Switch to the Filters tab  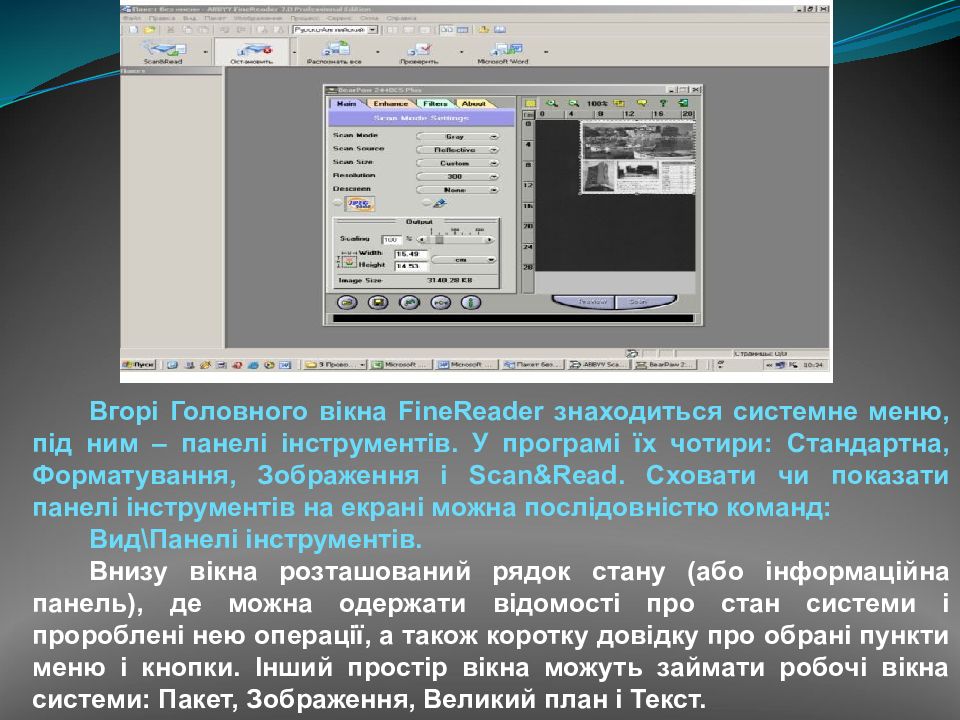[x=435, y=103]
